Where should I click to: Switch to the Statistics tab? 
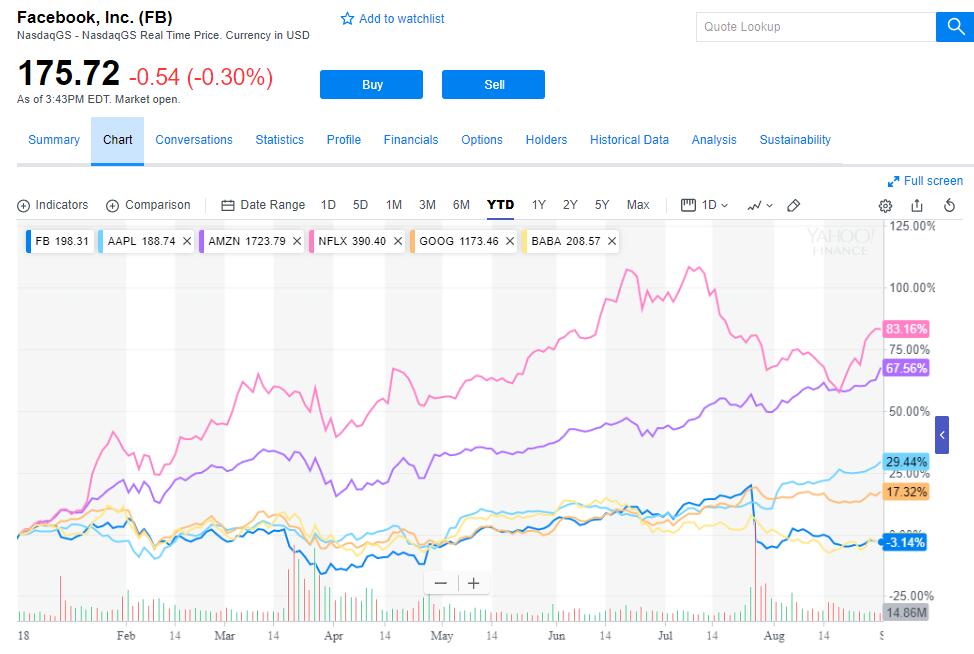click(x=279, y=140)
